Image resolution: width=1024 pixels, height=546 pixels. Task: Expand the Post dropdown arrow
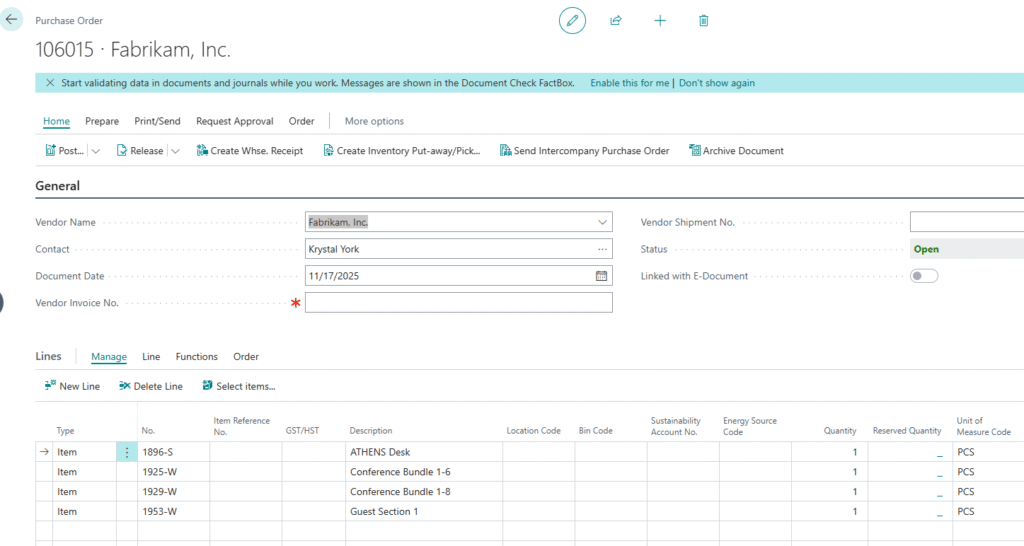(x=96, y=151)
